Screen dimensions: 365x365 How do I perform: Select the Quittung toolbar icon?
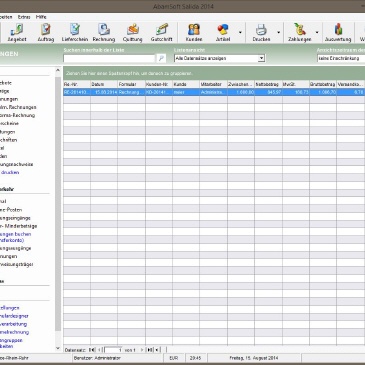click(x=132, y=33)
